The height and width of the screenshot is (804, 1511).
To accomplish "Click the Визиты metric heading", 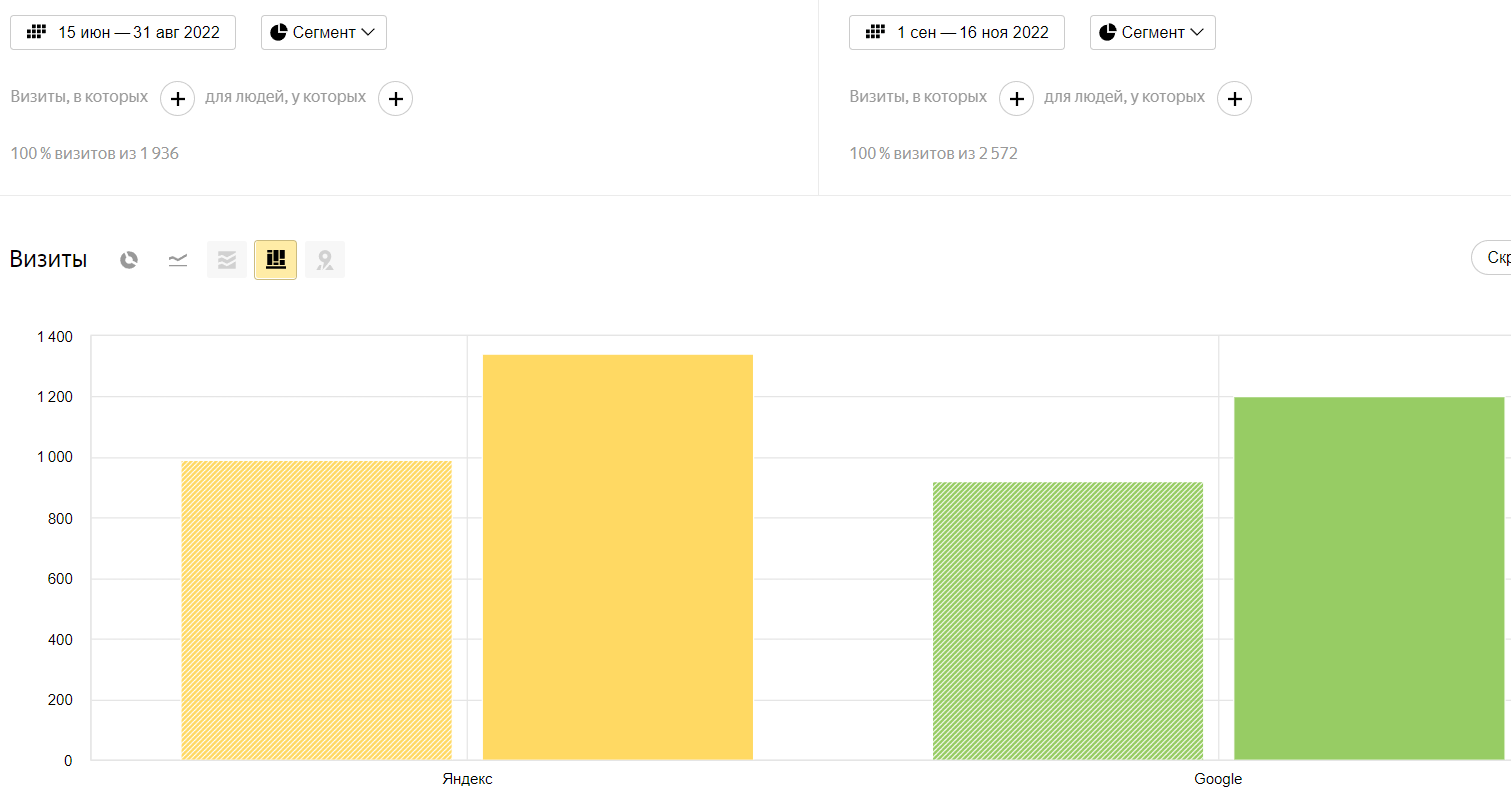I will [48, 259].
